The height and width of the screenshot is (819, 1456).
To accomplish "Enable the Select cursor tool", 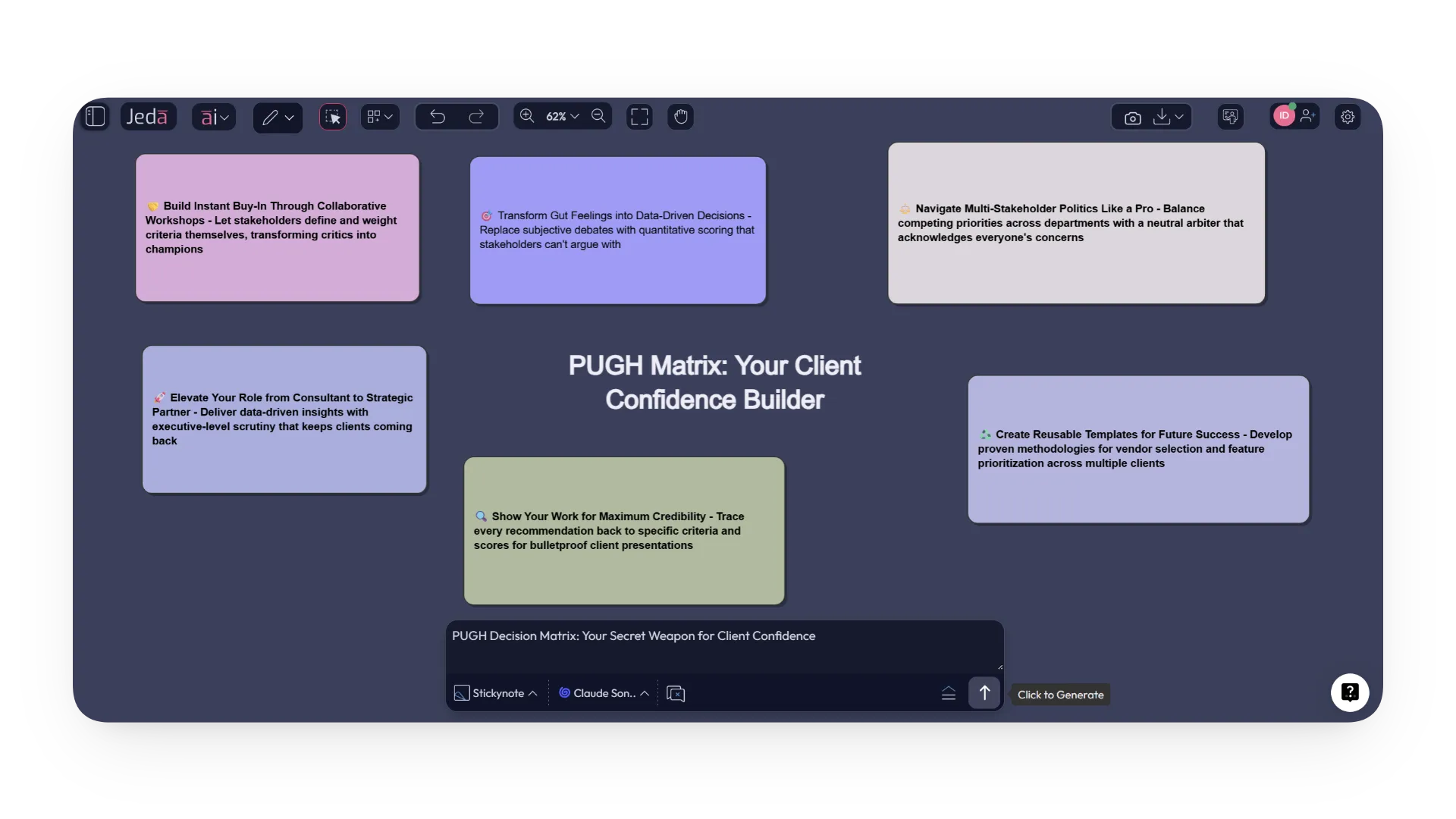I will [x=332, y=116].
